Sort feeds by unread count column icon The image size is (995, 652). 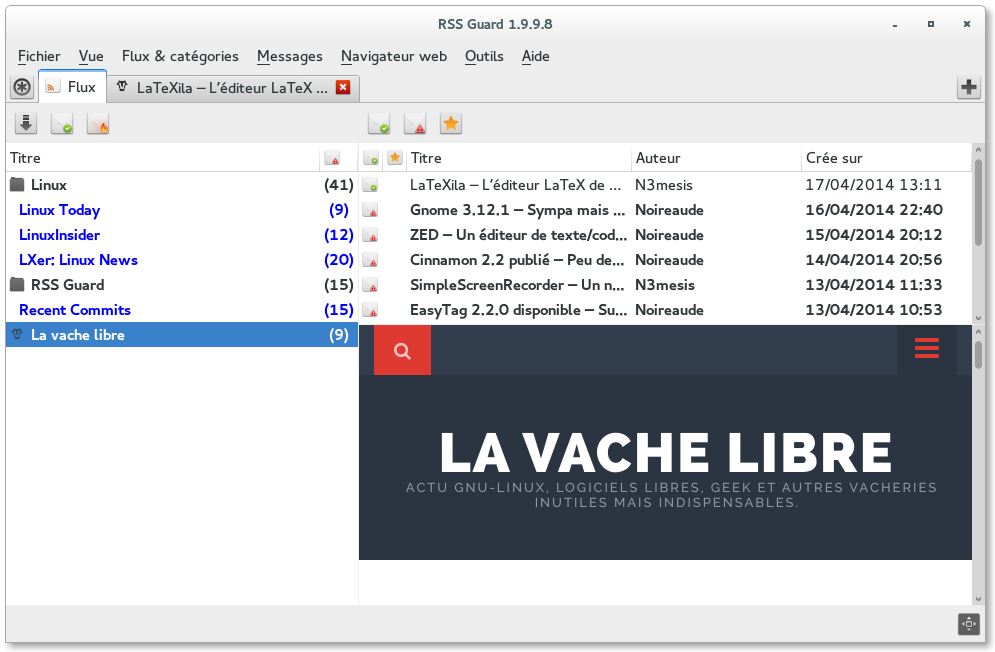(332, 158)
